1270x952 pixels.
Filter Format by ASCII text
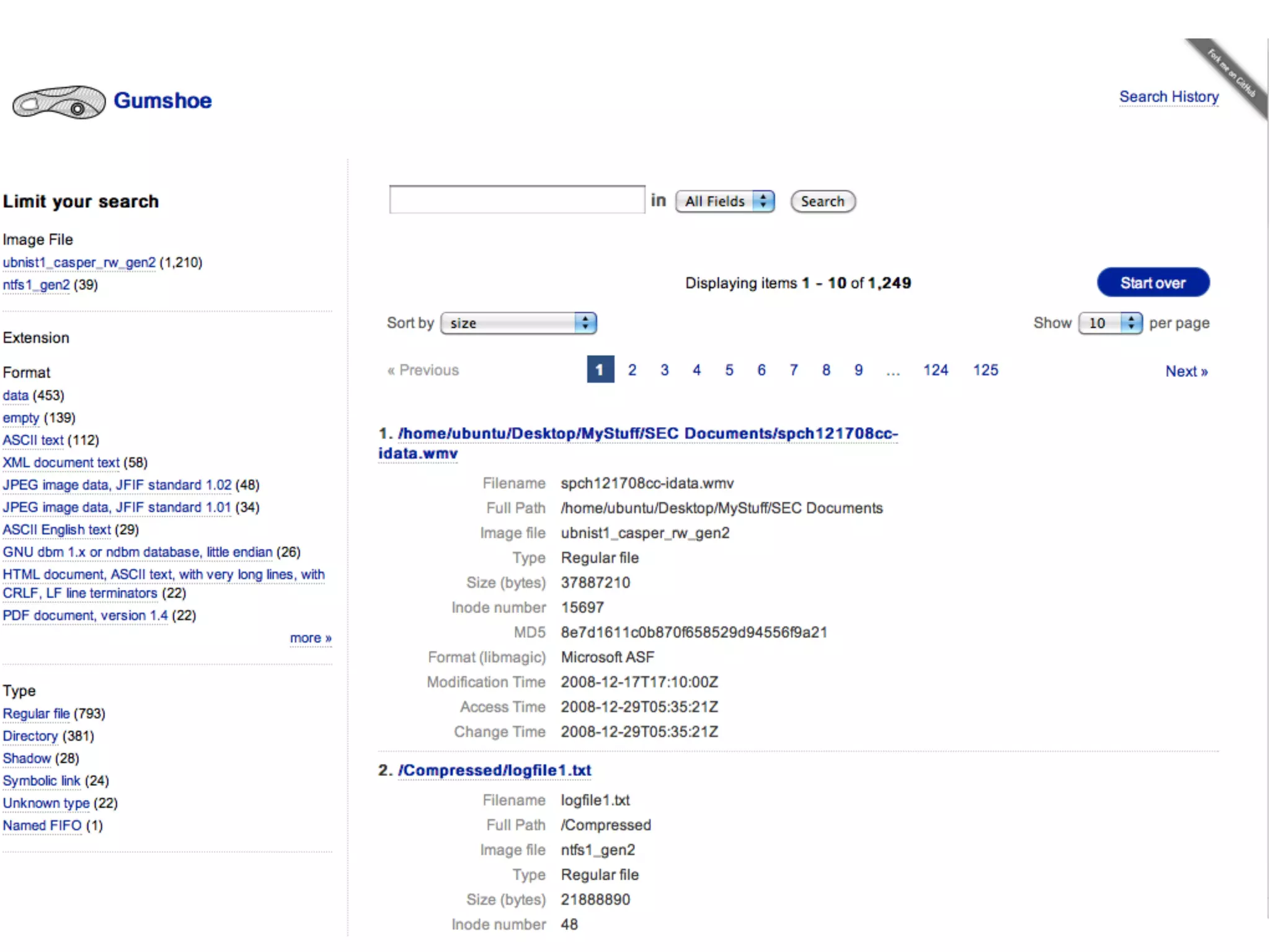(x=33, y=440)
